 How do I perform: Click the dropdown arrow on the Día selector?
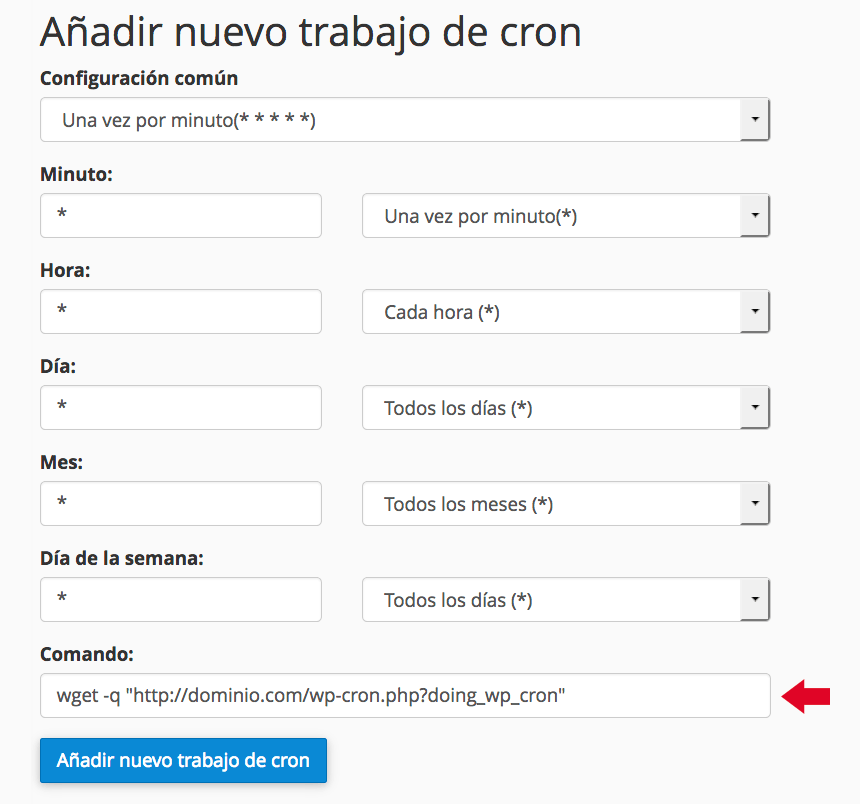(756, 407)
